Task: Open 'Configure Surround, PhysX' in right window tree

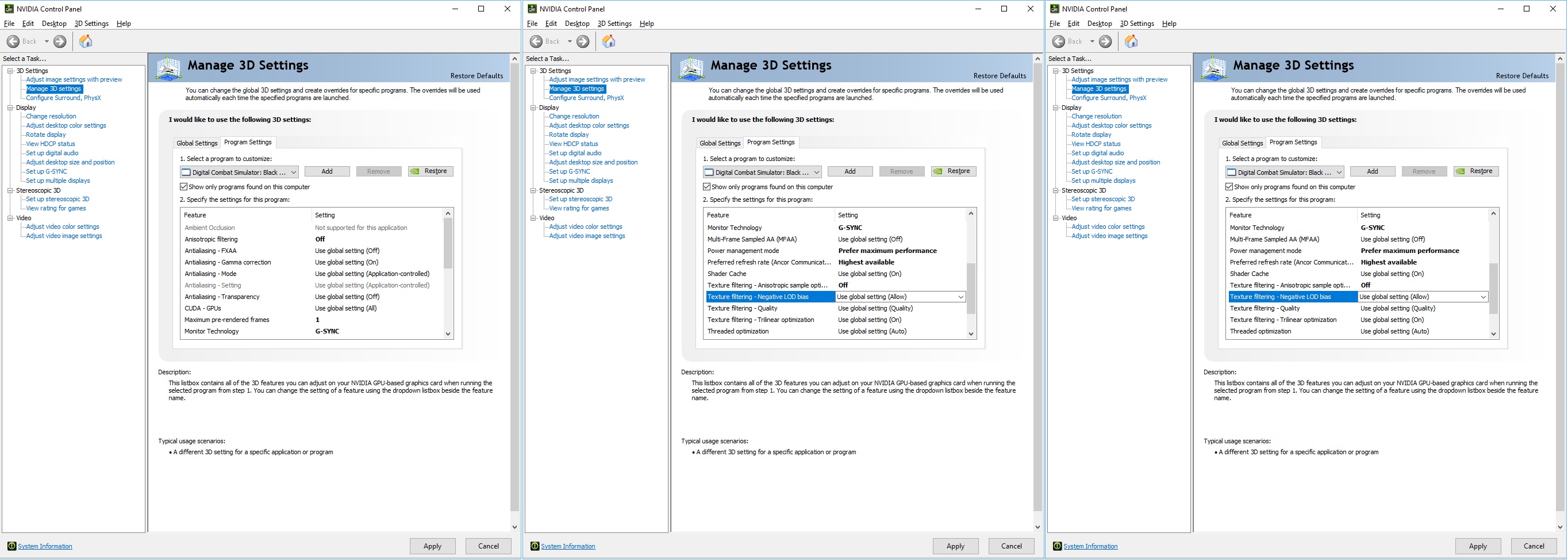Action: (1108, 98)
